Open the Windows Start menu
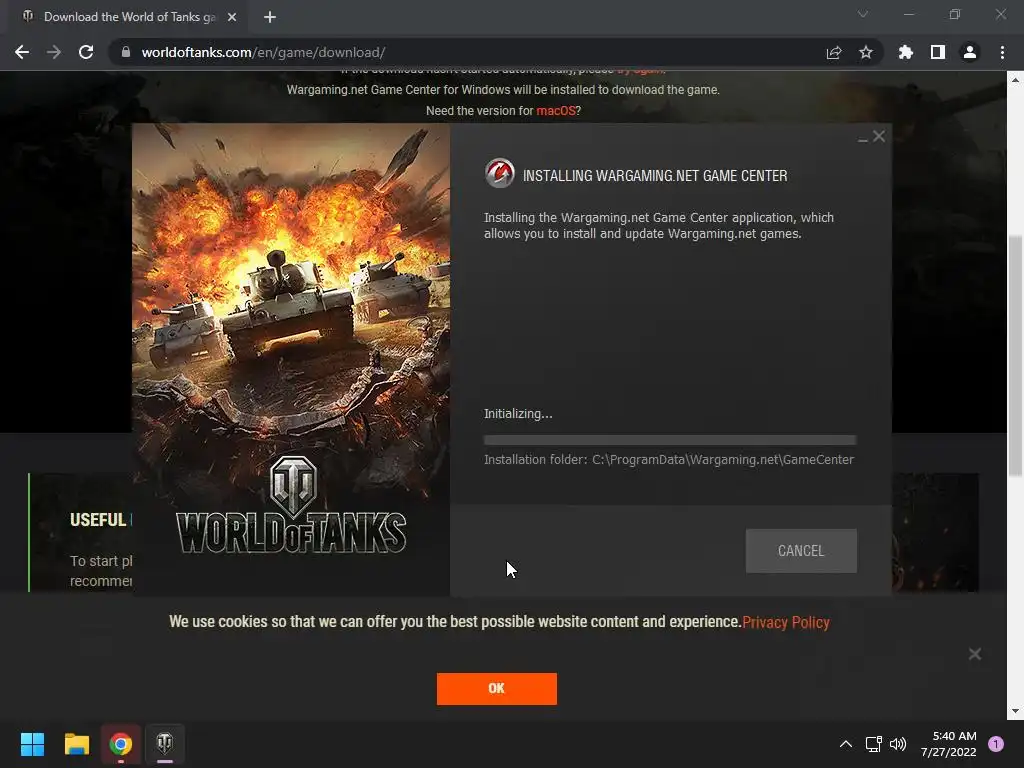The height and width of the screenshot is (768, 1024). tap(32, 744)
